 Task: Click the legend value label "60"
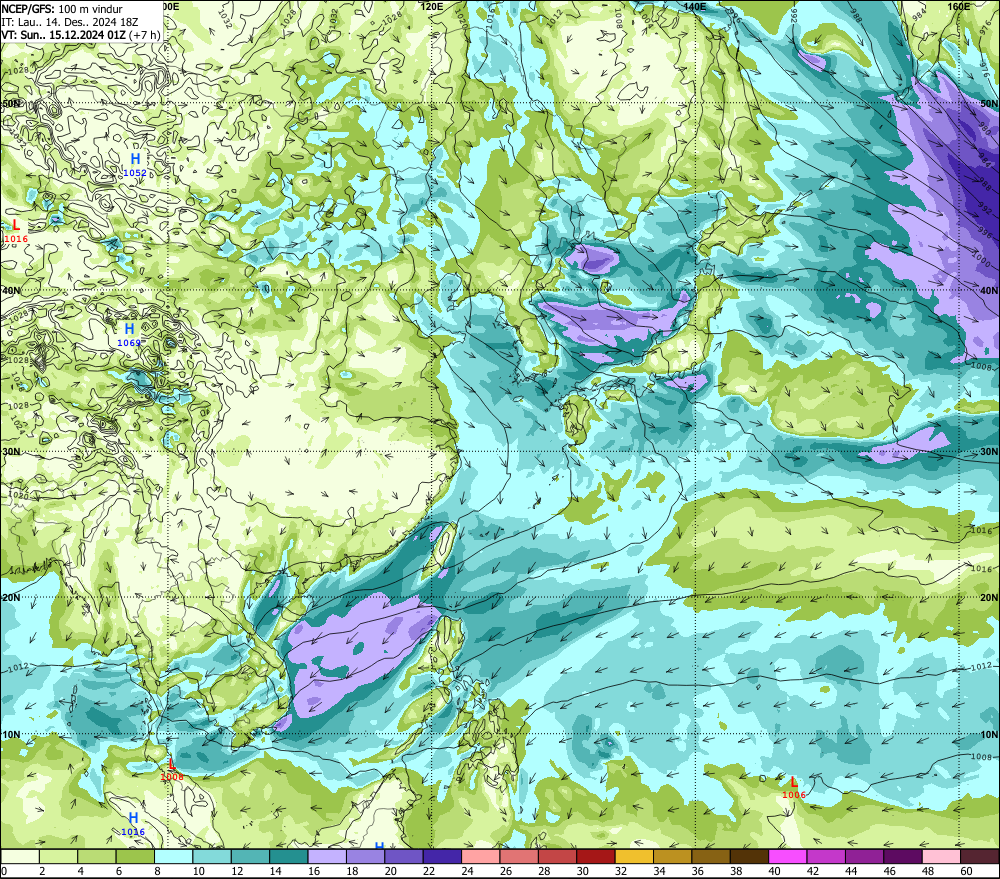967,871
